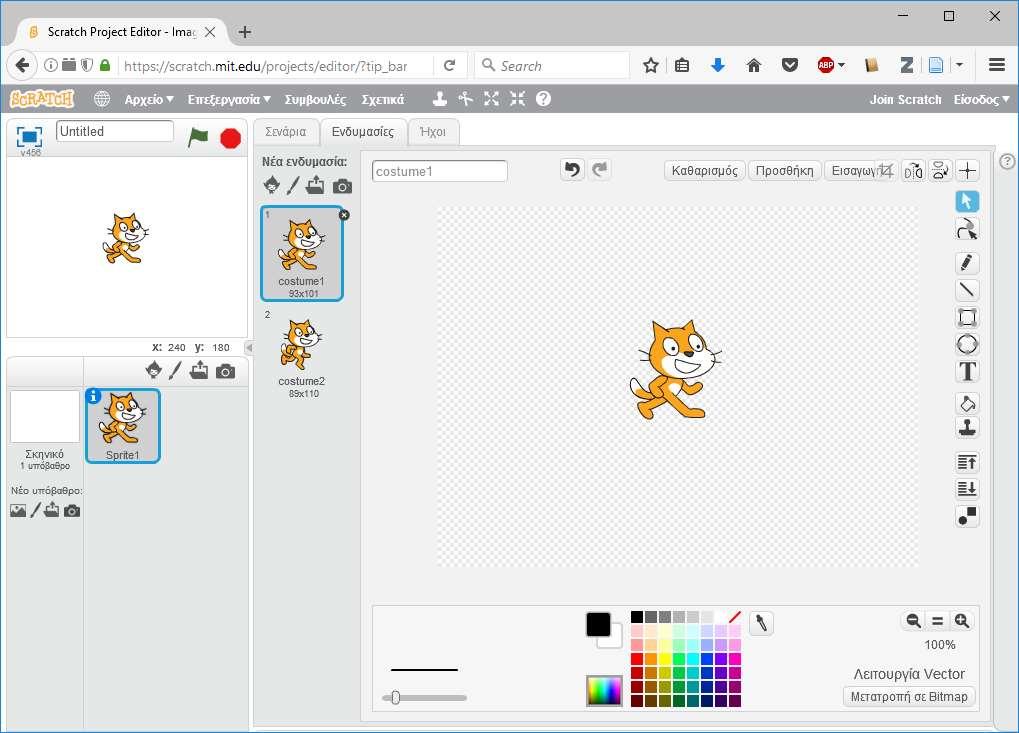The image size is (1019, 733).
Task: Click the Forward a layer icon
Action: [967, 462]
